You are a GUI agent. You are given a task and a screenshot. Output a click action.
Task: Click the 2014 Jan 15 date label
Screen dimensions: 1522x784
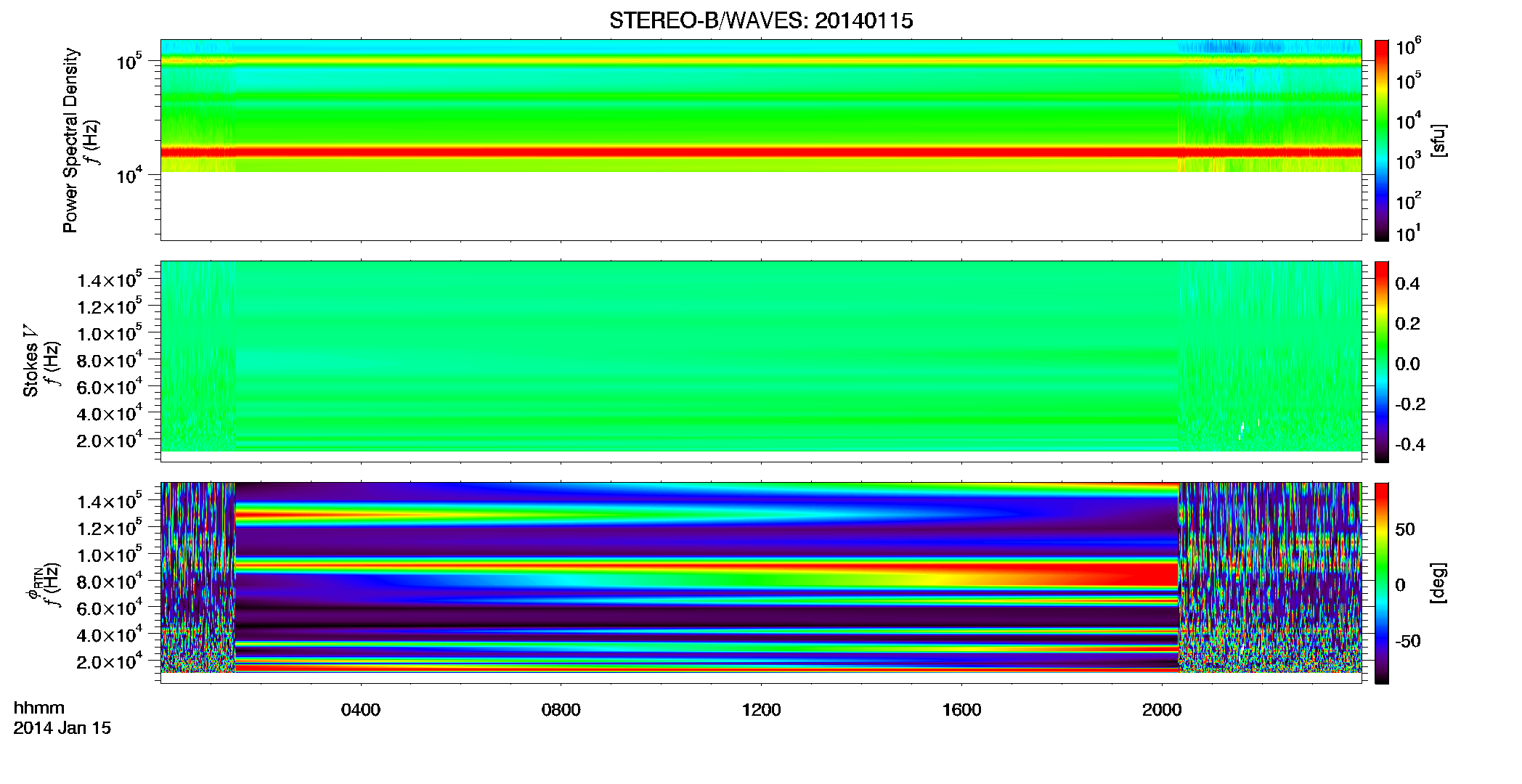coord(62,728)
